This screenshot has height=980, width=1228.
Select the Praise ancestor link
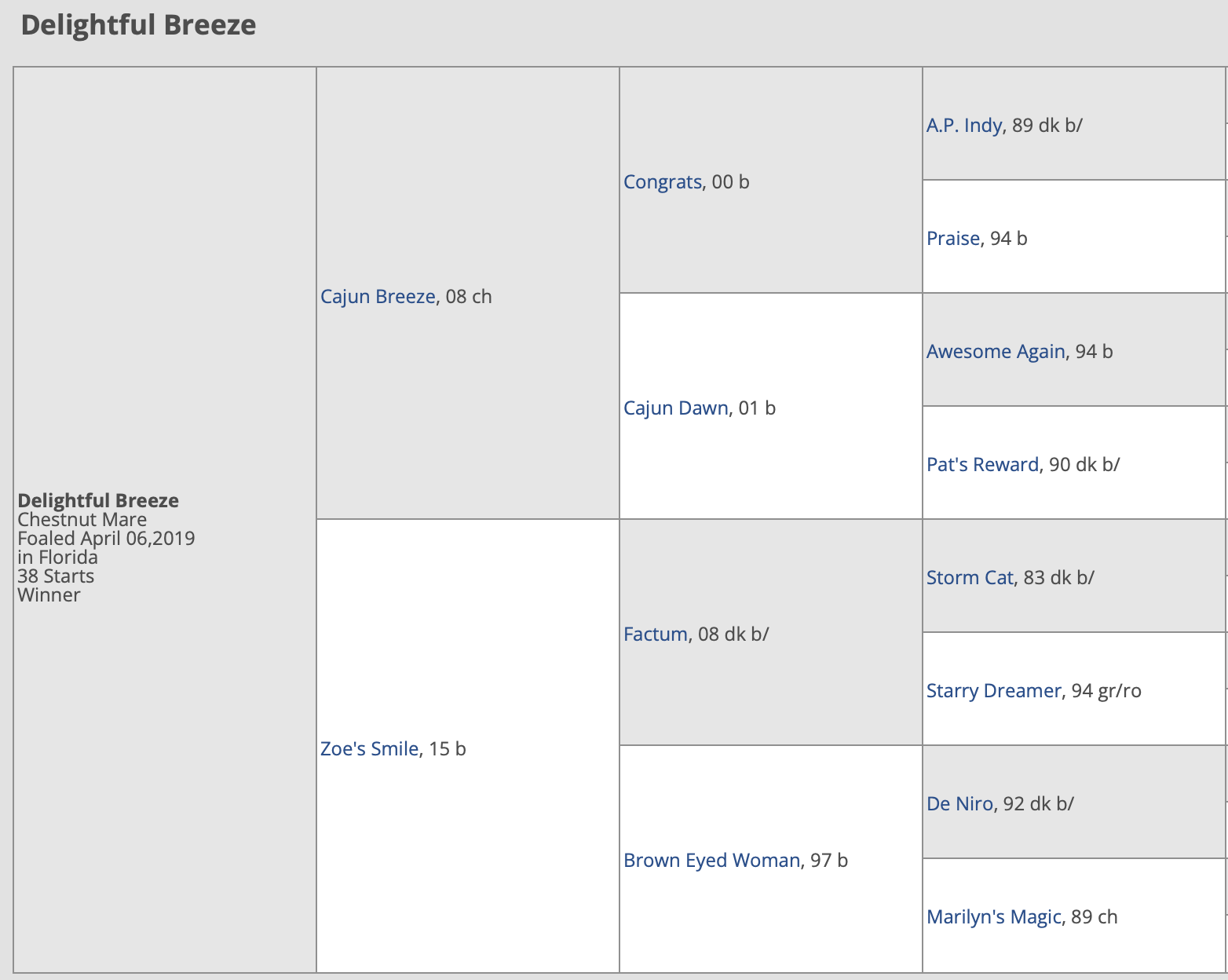(x=953, y=239)
